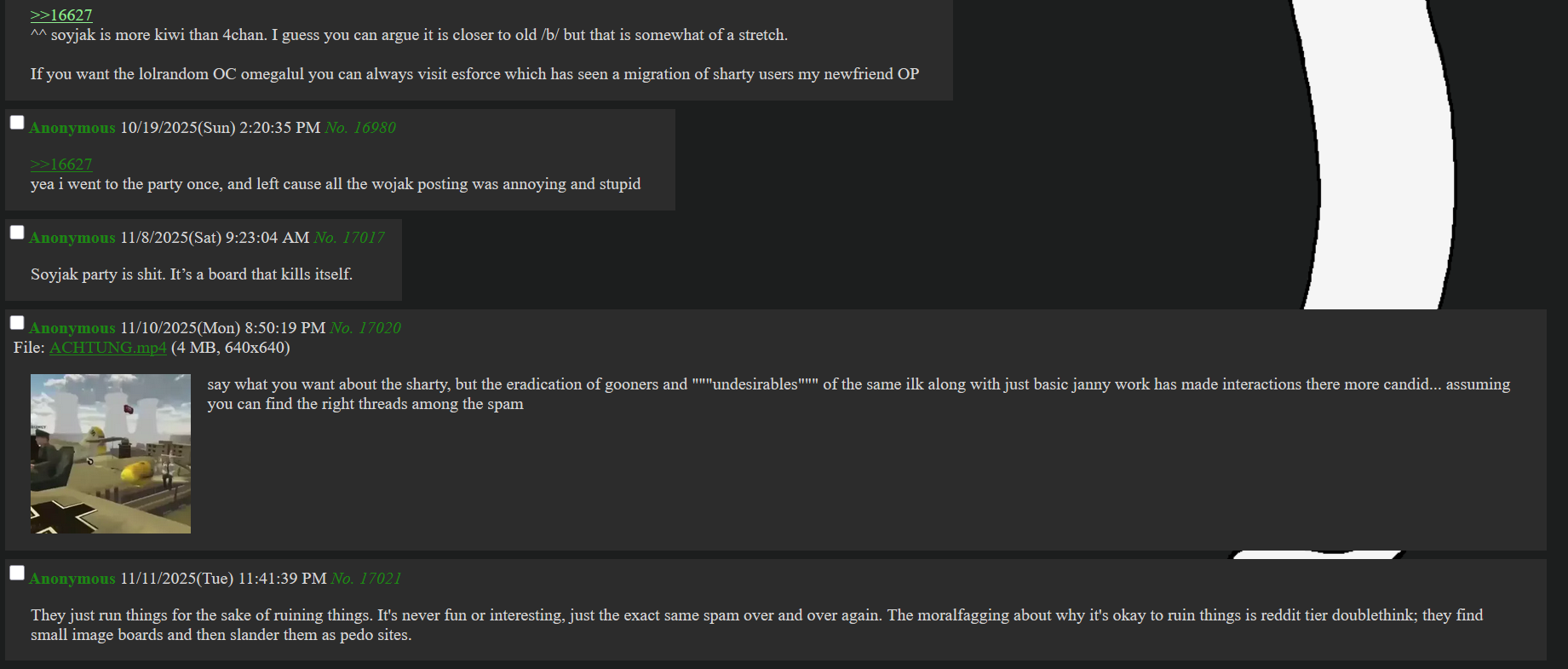Click the Anonymous name on the 2:20:35 PM post
1568x669 pixels.
click(72, 128)
